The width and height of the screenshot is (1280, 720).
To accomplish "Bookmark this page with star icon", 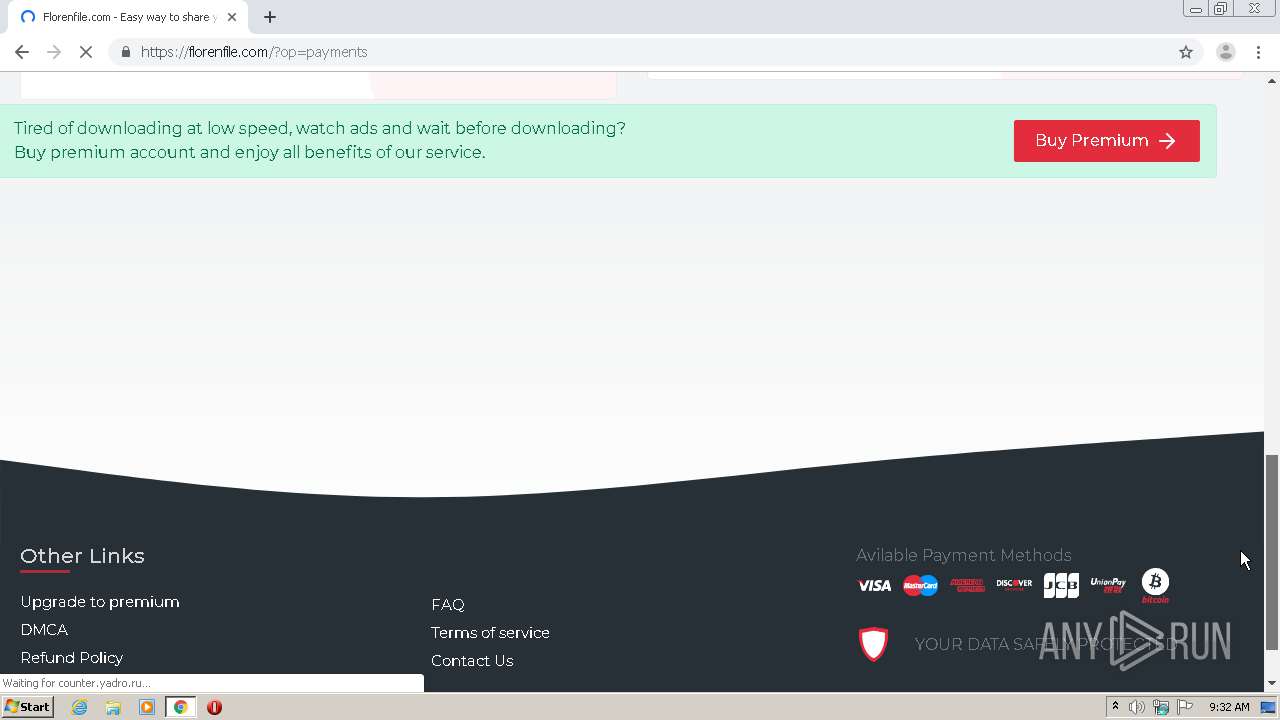I will (1186, 52).
